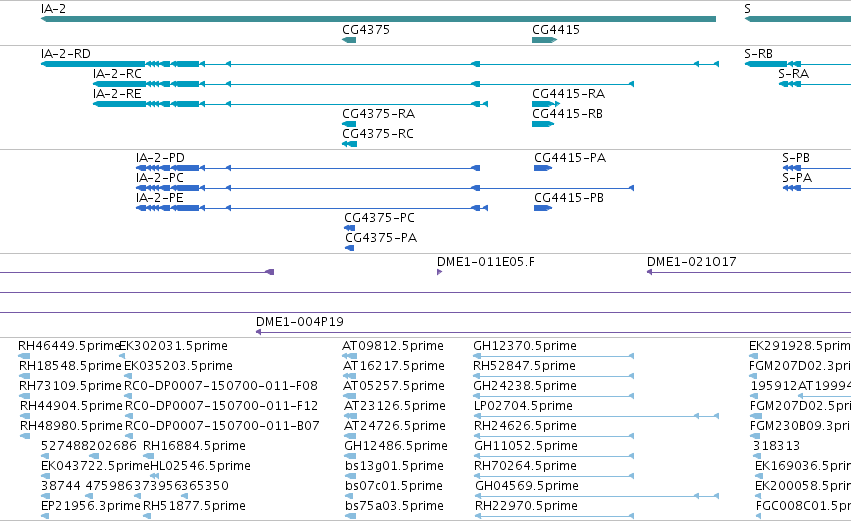Click the EK302031.5prime EST label
Screen dimensions: 851x521
(x=173, y=346)
